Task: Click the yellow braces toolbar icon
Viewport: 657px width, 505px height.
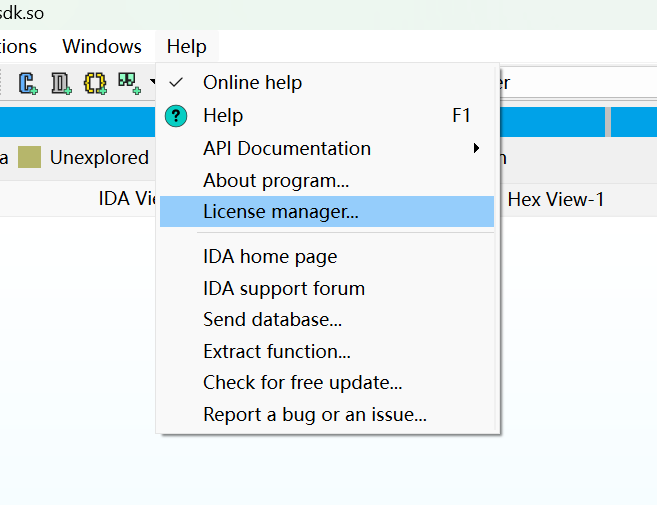Action: coord(95,83)
